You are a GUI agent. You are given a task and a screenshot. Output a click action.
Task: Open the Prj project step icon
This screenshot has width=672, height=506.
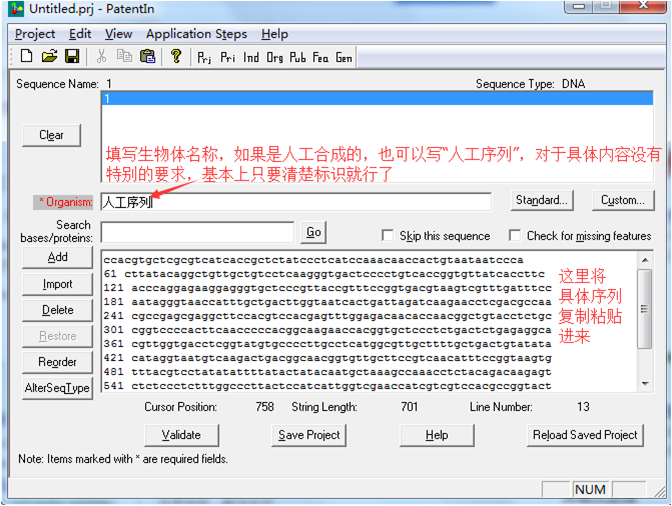pyautogui.click(x=205, y=57)
